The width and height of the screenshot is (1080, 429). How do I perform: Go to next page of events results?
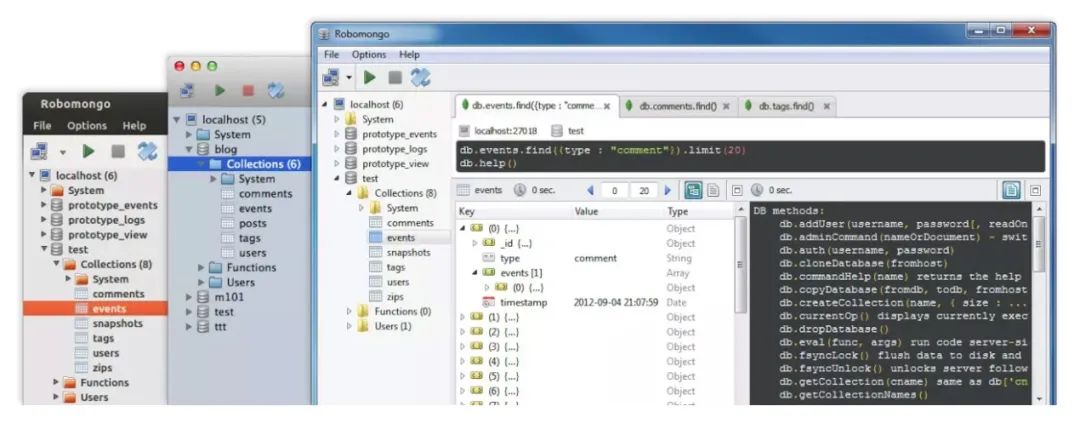[668, 190]
